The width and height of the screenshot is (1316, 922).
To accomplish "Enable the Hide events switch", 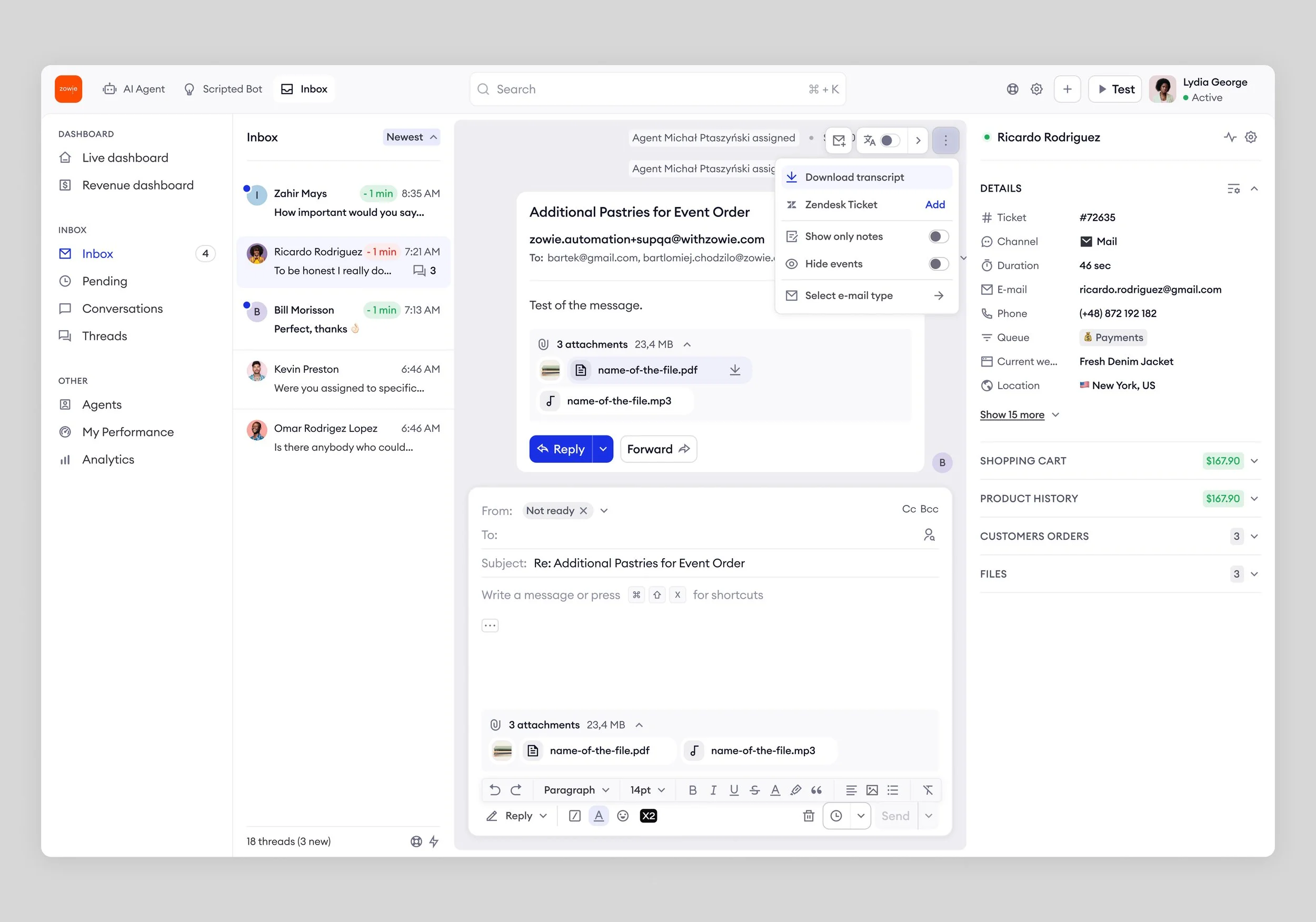I will tap(938, 264).
